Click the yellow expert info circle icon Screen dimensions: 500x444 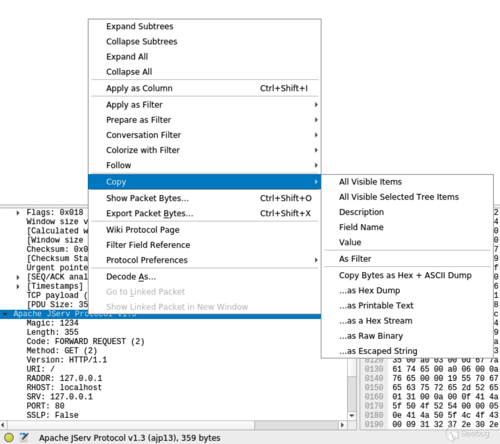click(x=9, y=437)
